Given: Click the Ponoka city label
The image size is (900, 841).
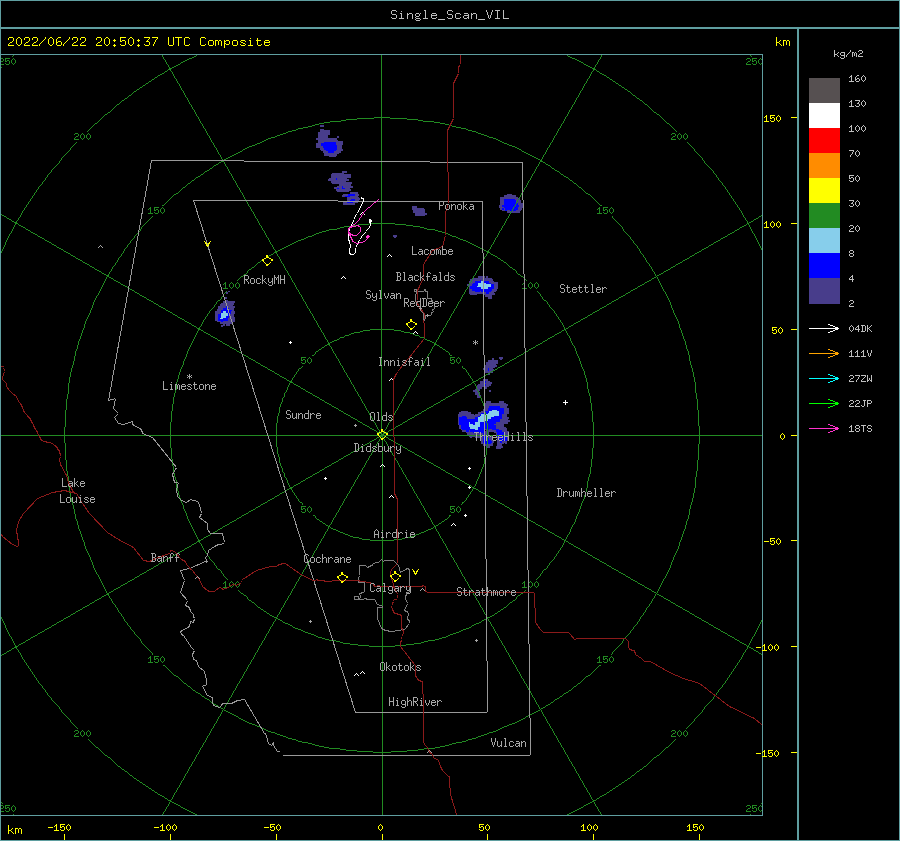Looking at the screenshot, I should (456, 206).
